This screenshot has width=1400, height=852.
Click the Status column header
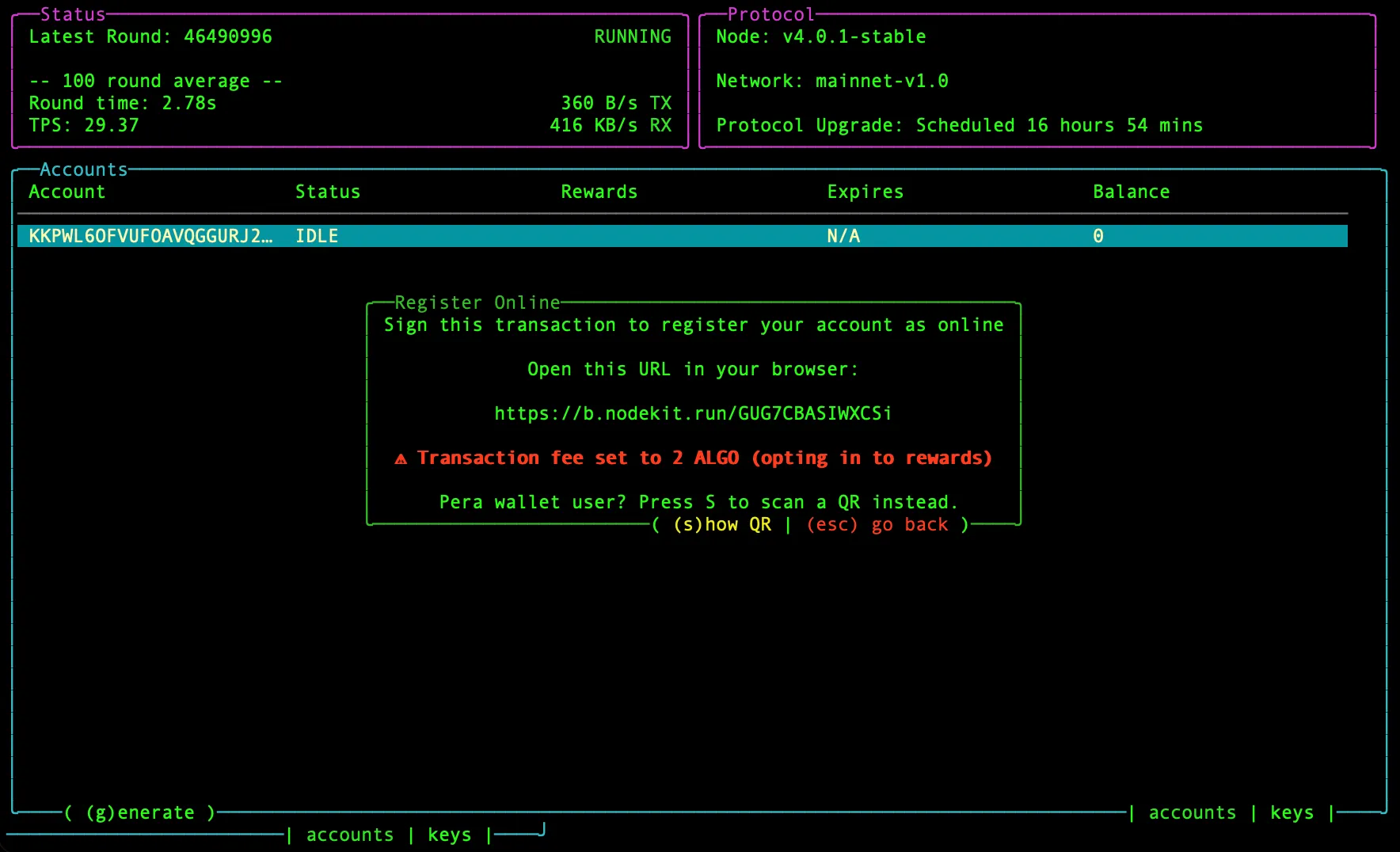click(x=328, y=191)
